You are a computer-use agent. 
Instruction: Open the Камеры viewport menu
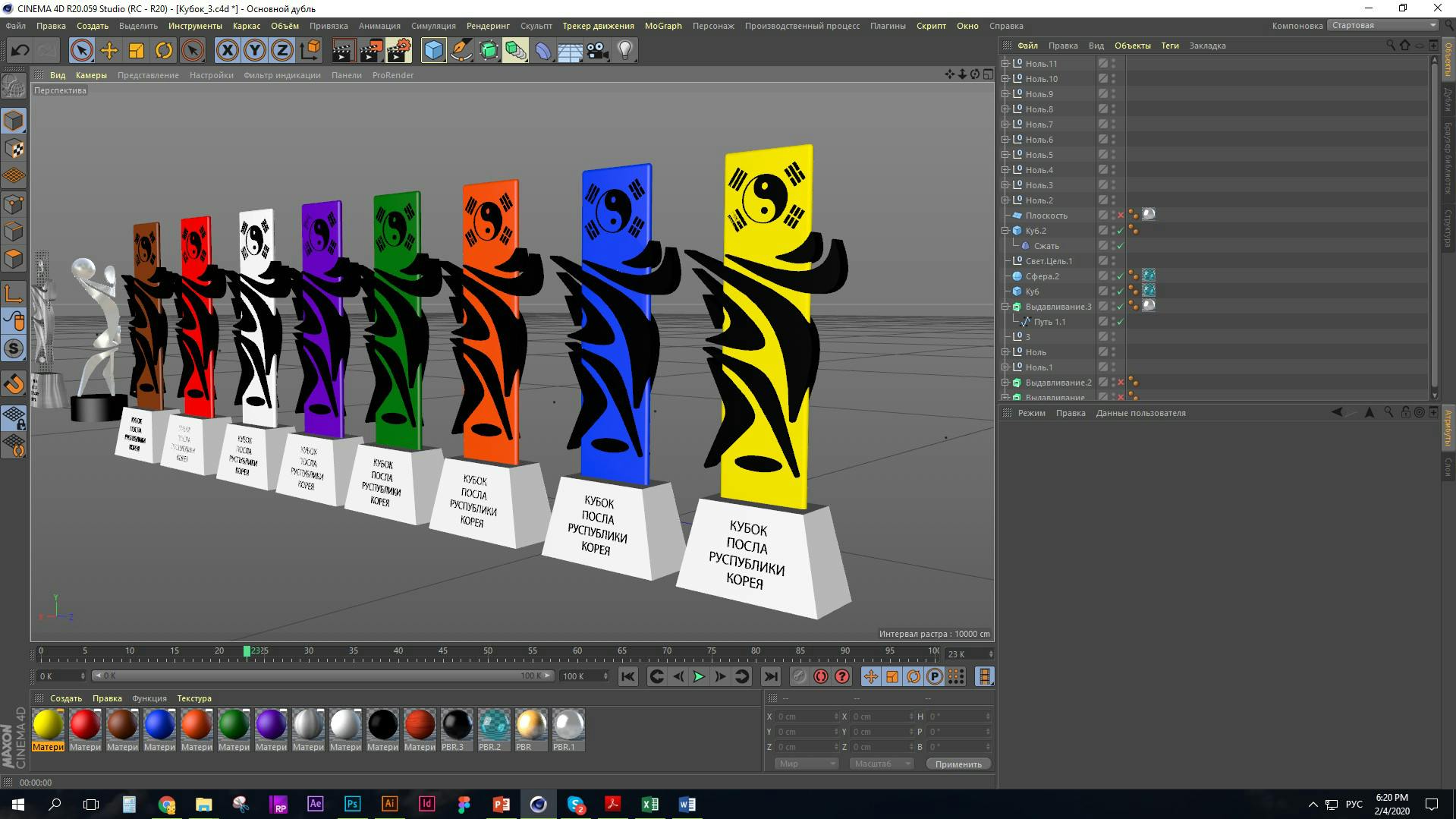tap(91, 75)
